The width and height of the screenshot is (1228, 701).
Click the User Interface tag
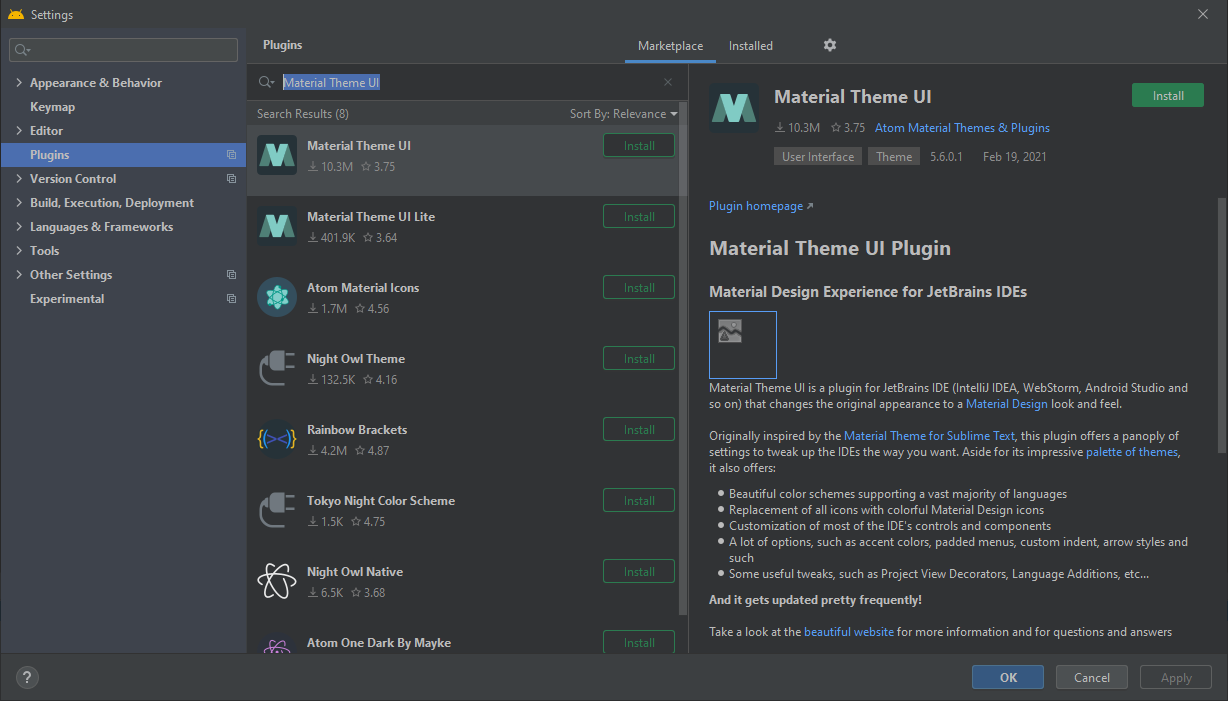point(818,157)
